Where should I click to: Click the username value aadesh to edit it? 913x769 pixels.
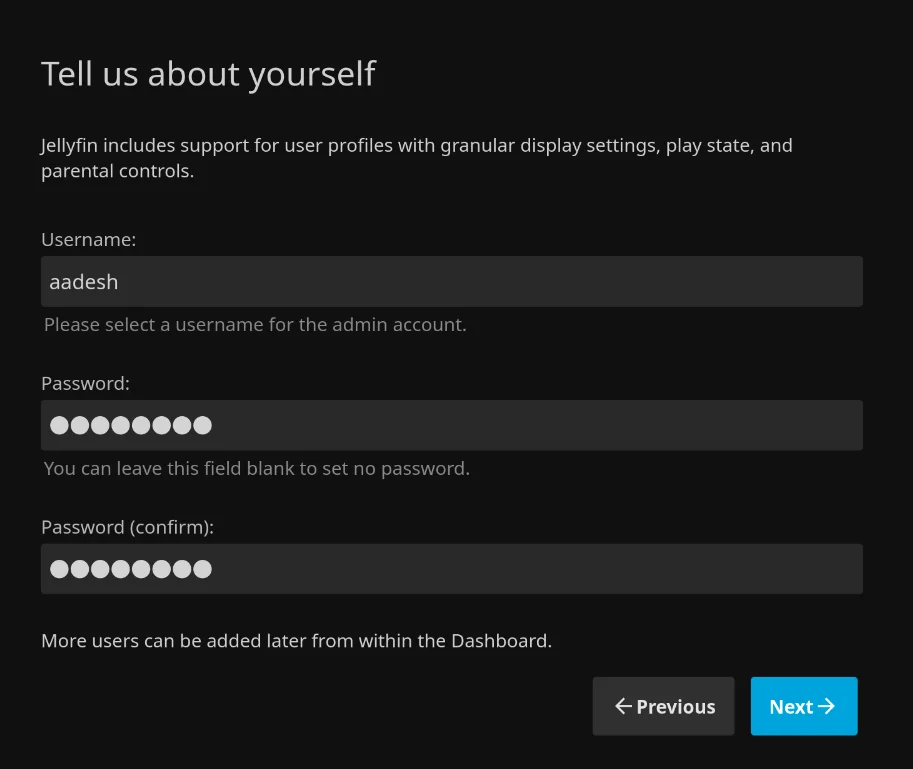[x=83, y=281]
